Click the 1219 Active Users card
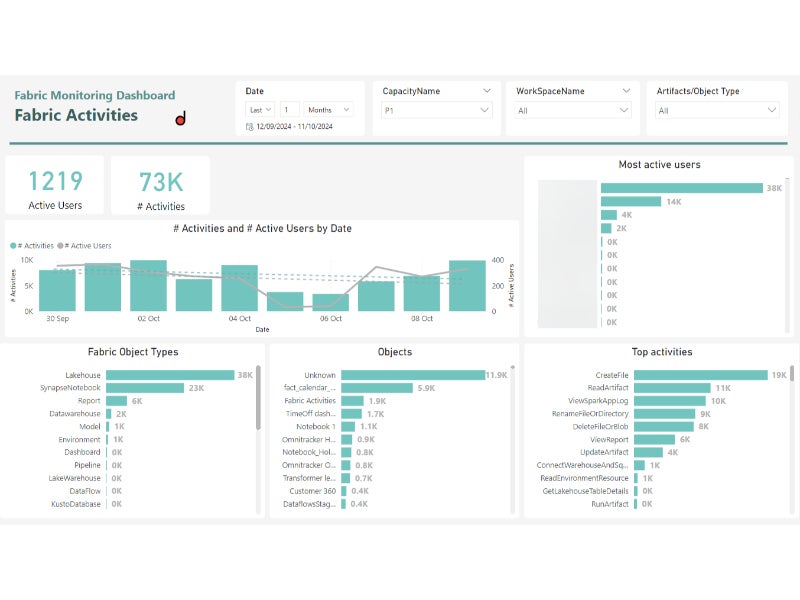Viewport: 800px width, 600px height. pos(55,186)
